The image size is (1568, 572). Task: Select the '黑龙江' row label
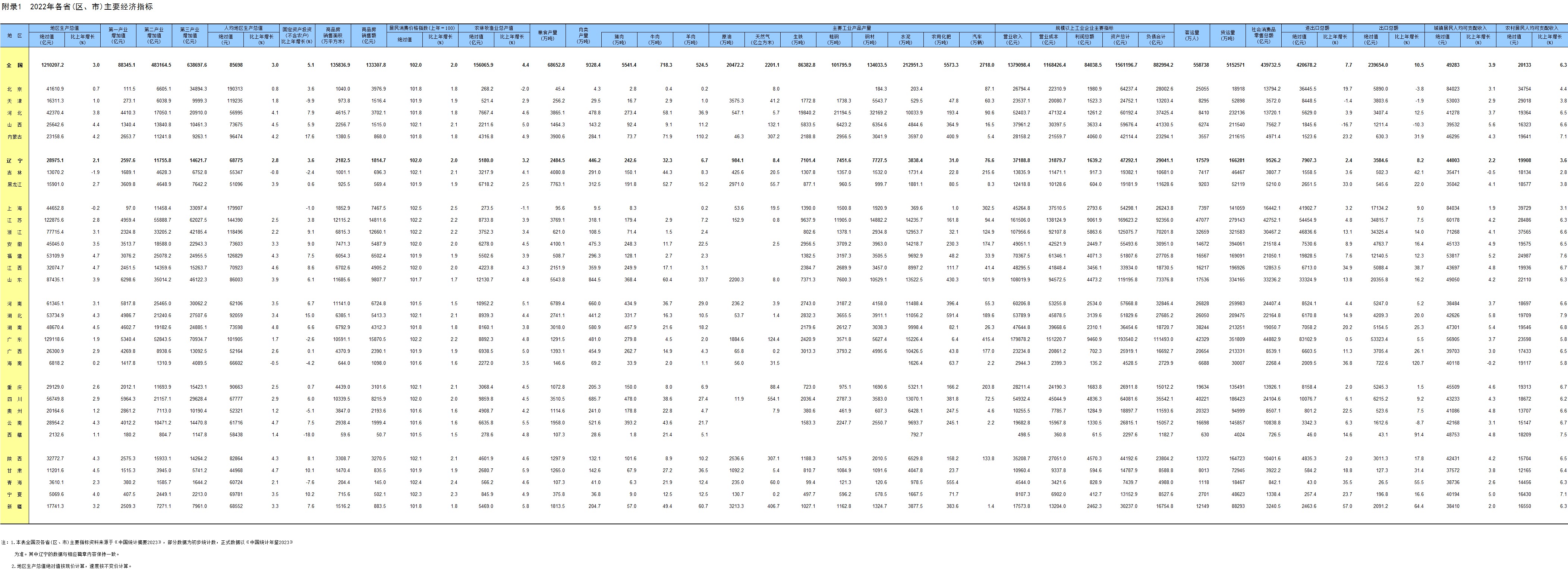(15, 184)
